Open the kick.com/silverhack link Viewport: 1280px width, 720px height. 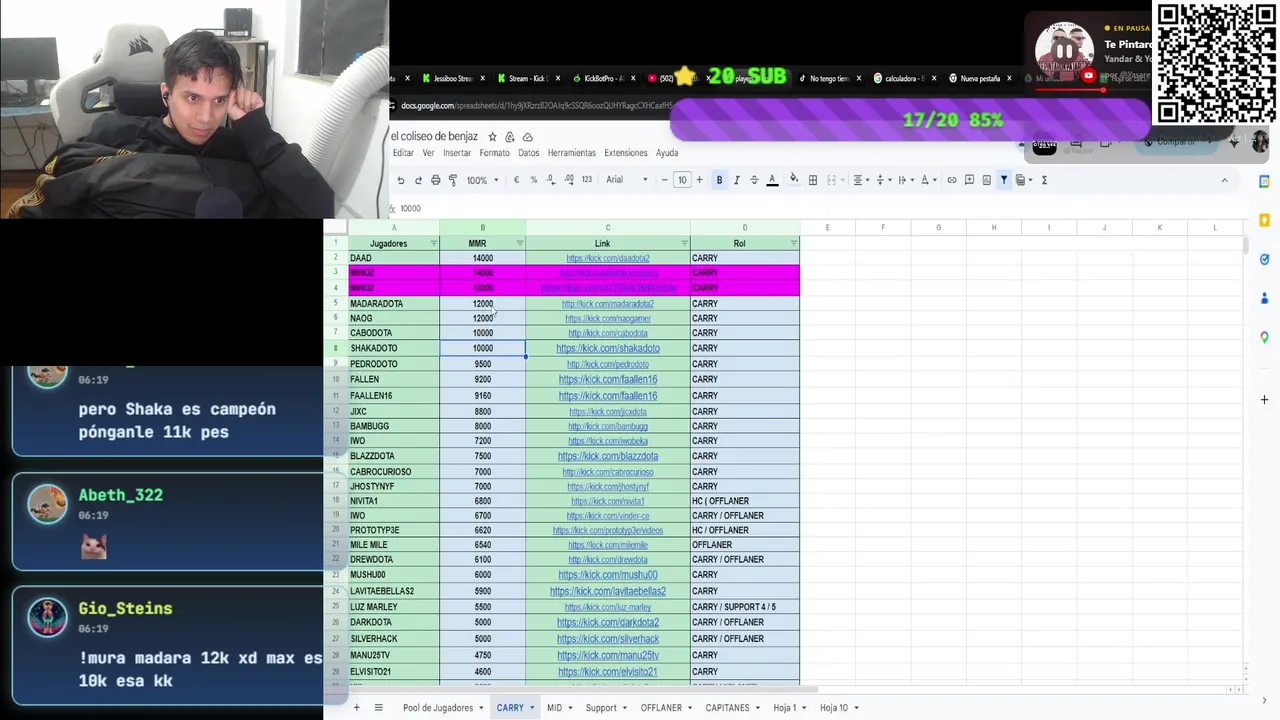(608, 639)
